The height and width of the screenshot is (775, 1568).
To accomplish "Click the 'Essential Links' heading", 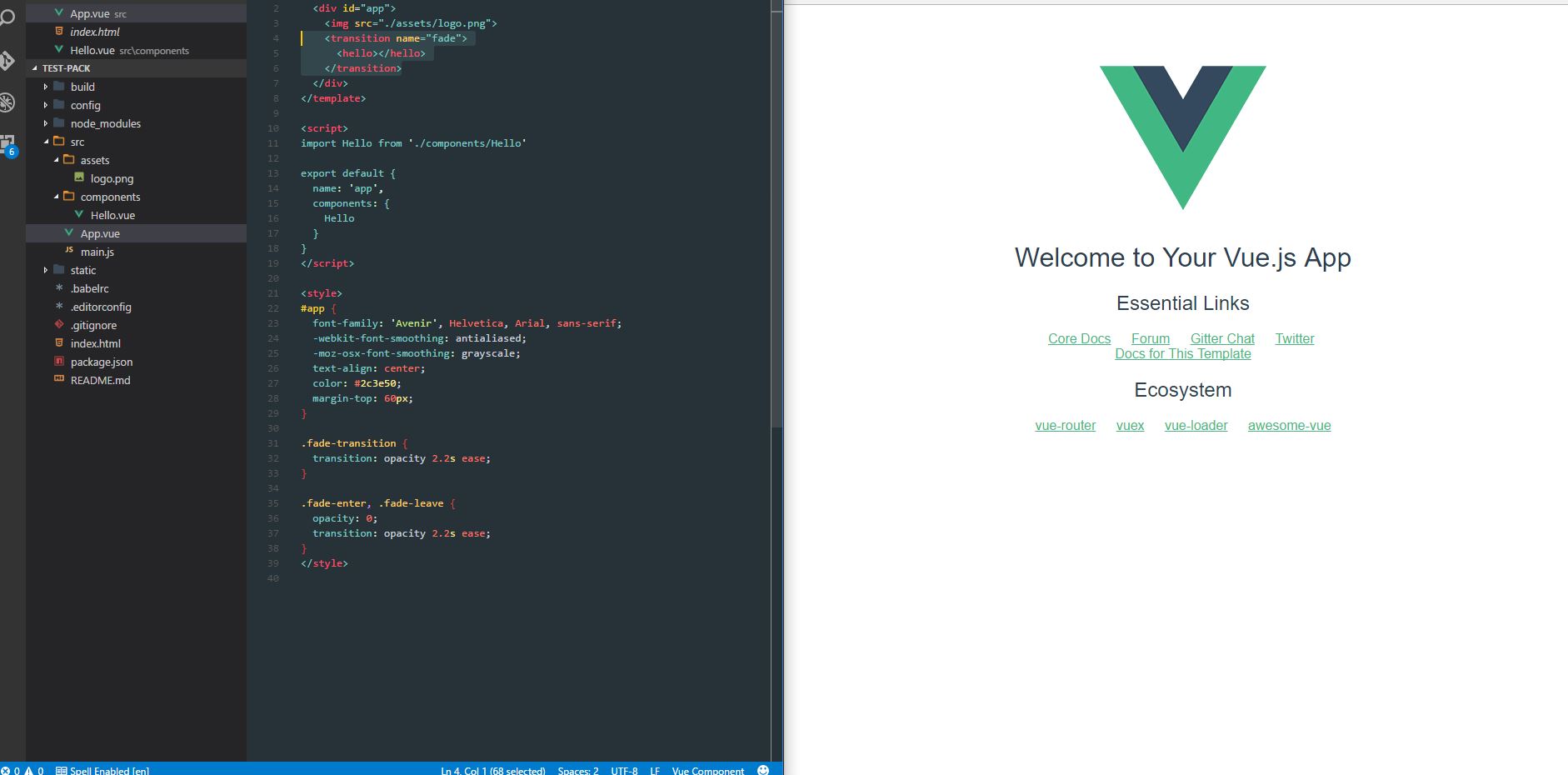I will click(1183, 303).
